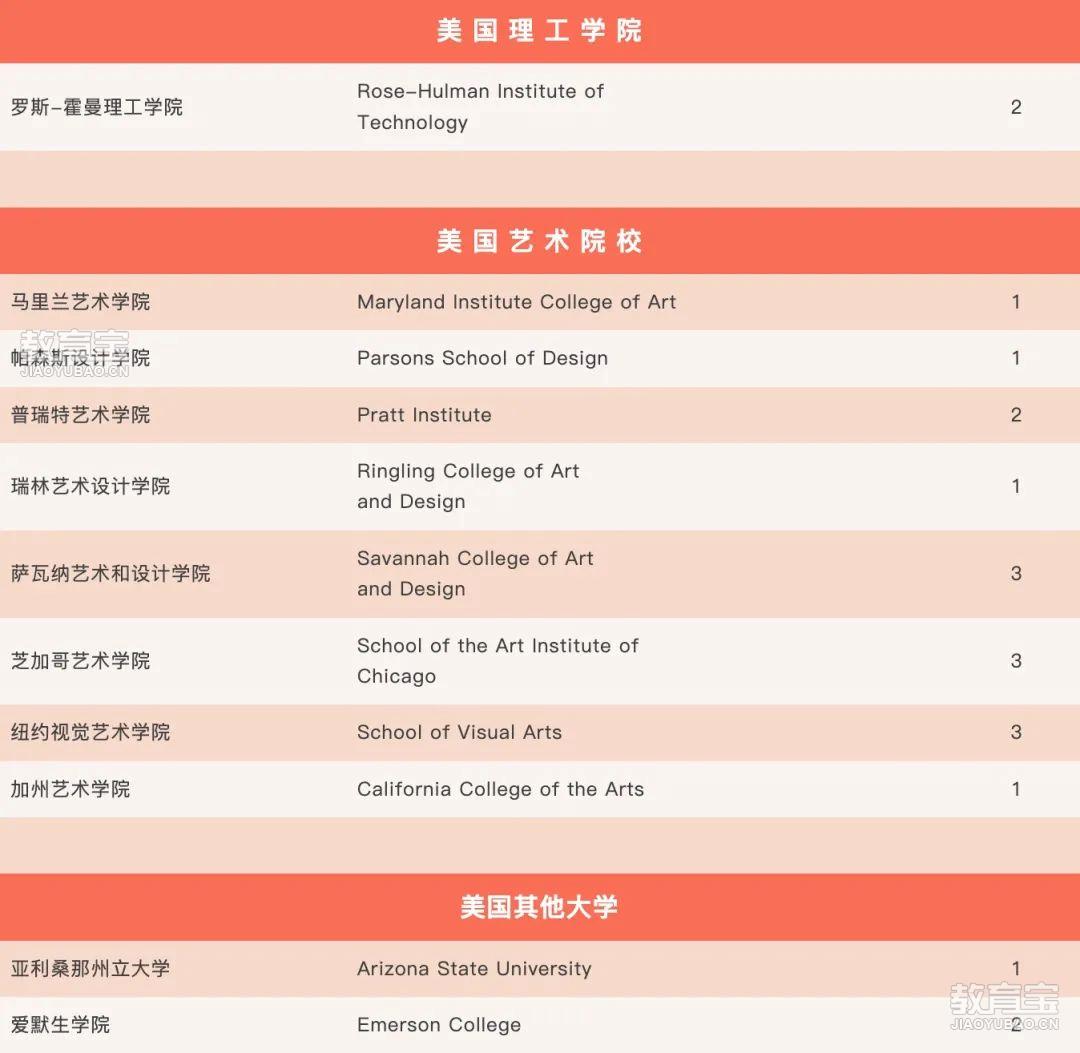
Task: Click the Chinese name 芝加哥艺术学院
Action: click(x=81, y=661)
